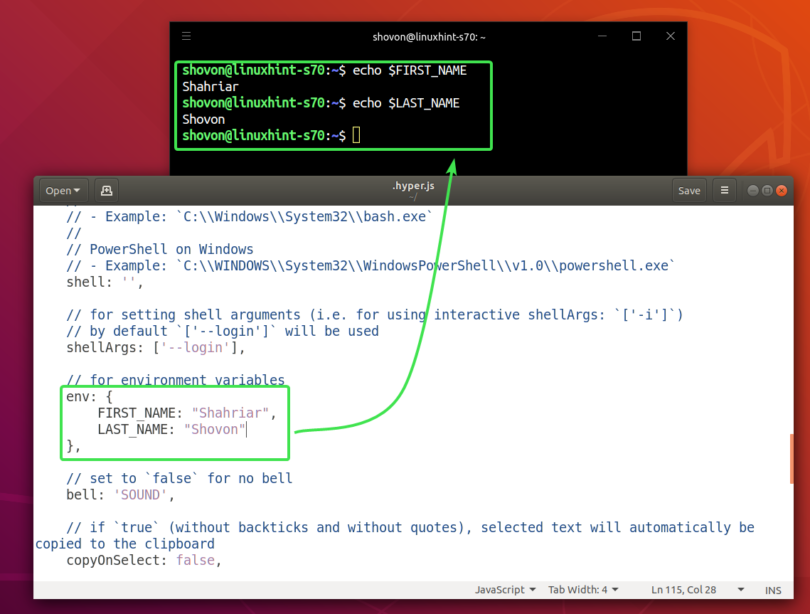Click the bash.exe example comment line
The image size is (810, 614).
(x=249, y=217)
